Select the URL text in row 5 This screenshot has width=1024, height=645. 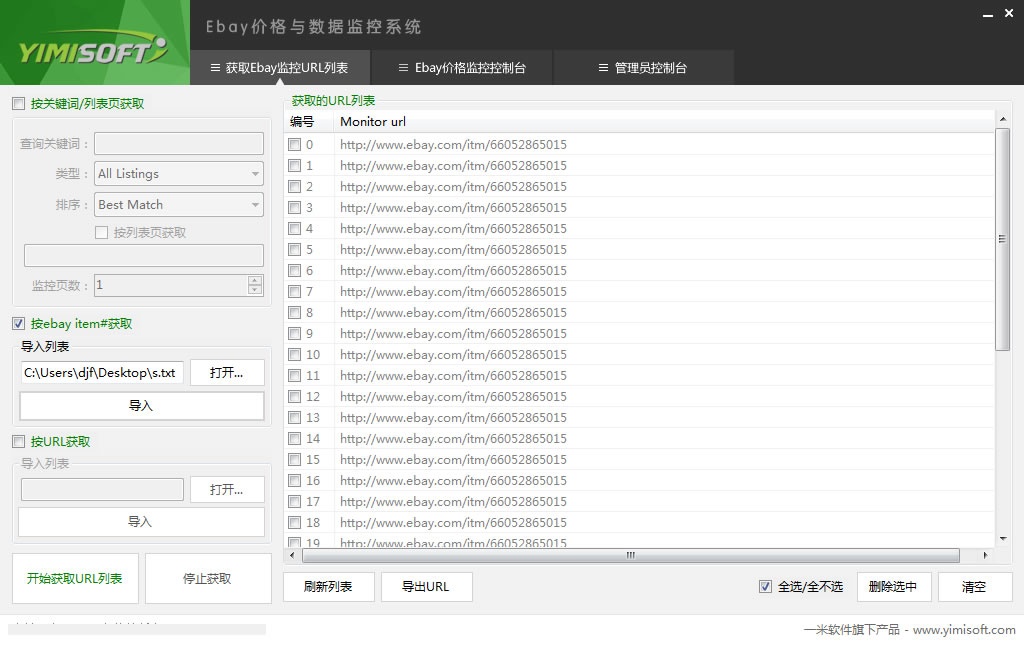click(x=453, y=249)
